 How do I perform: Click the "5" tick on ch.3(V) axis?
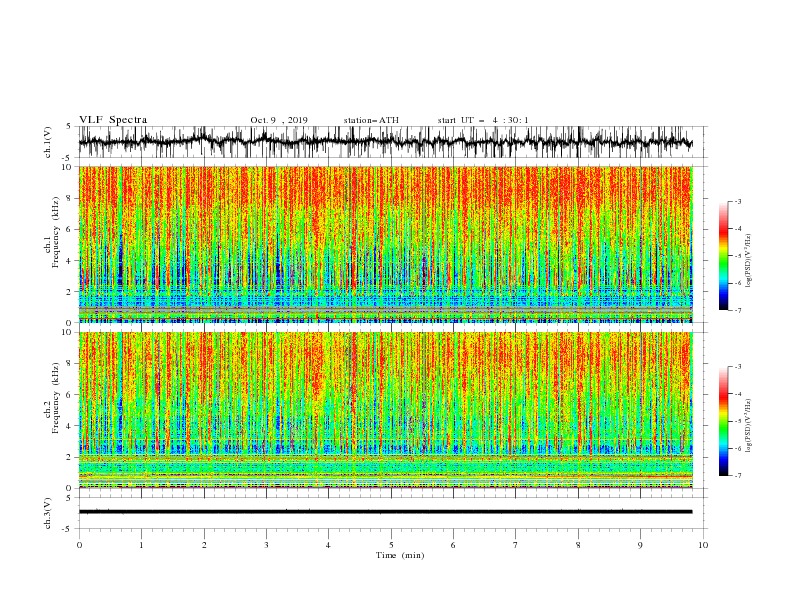pos(70,498)
